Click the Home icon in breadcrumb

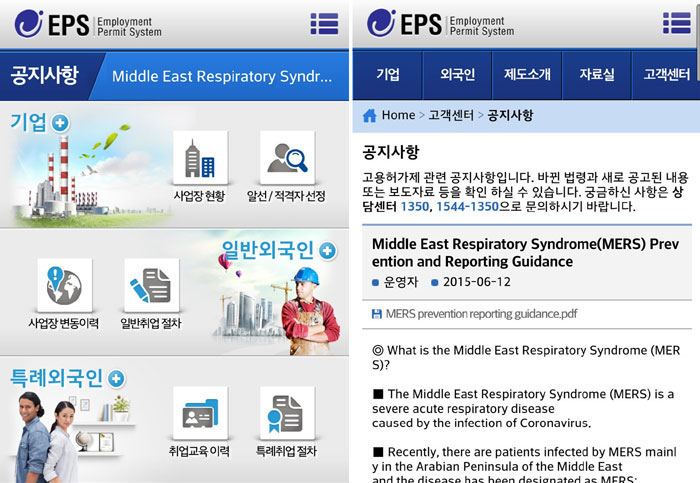click(369, 115)
